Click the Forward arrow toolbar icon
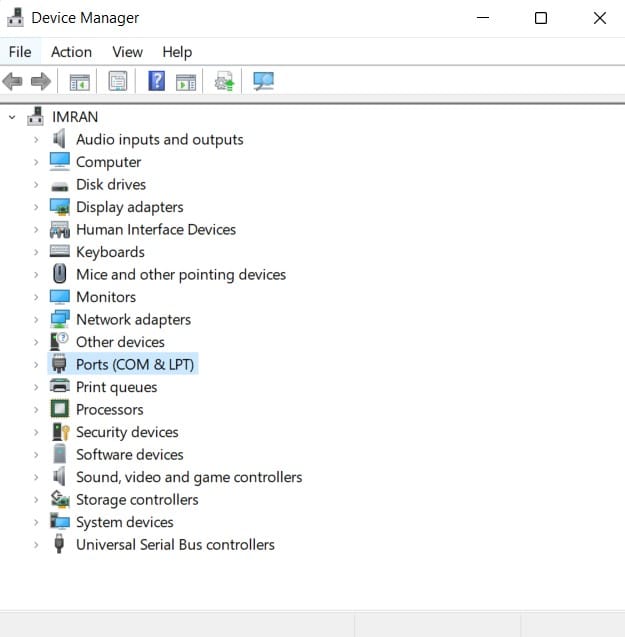Image resolution: width=625 pixels, height=637 pixels. [41, 82]
